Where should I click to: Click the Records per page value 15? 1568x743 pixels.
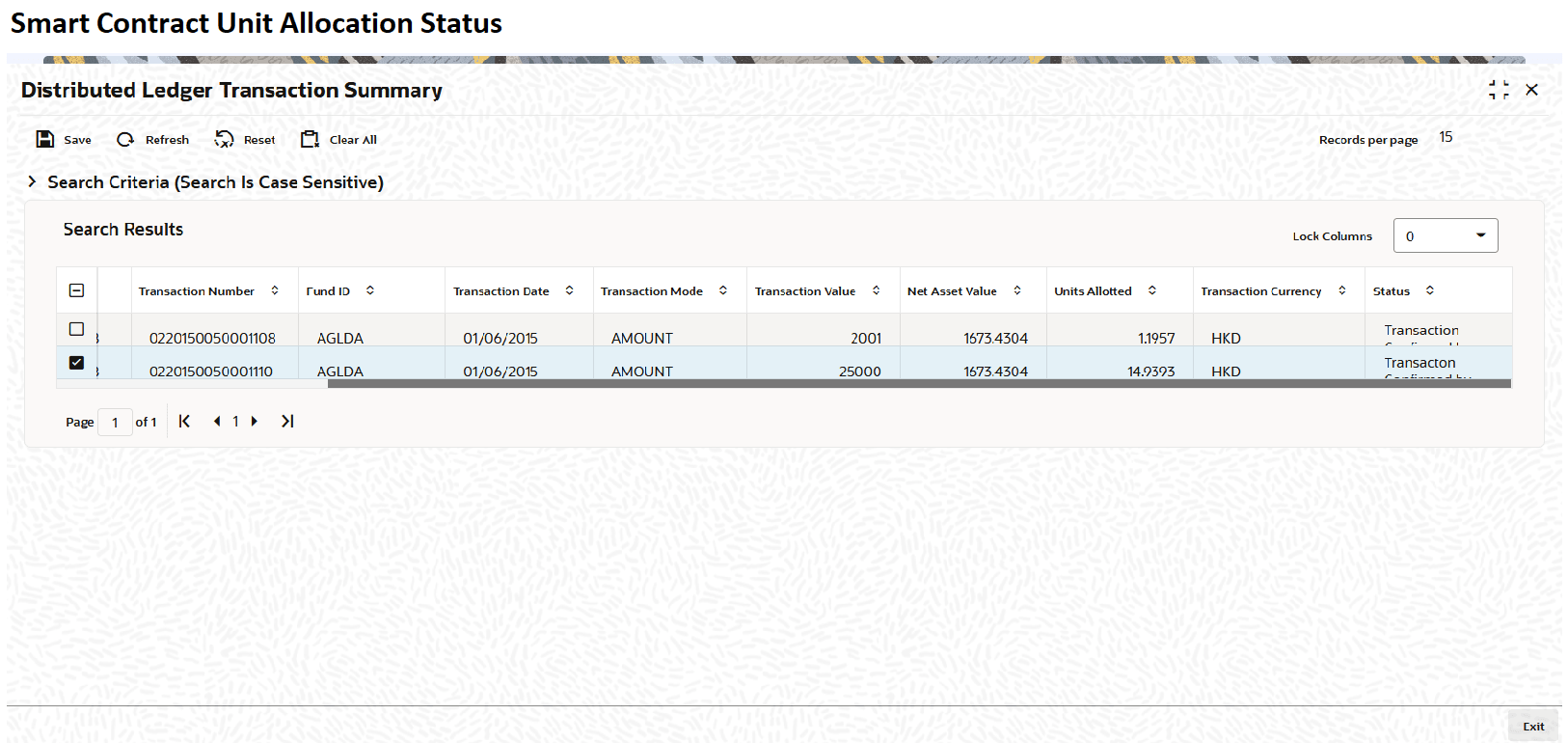point(1446,137)
